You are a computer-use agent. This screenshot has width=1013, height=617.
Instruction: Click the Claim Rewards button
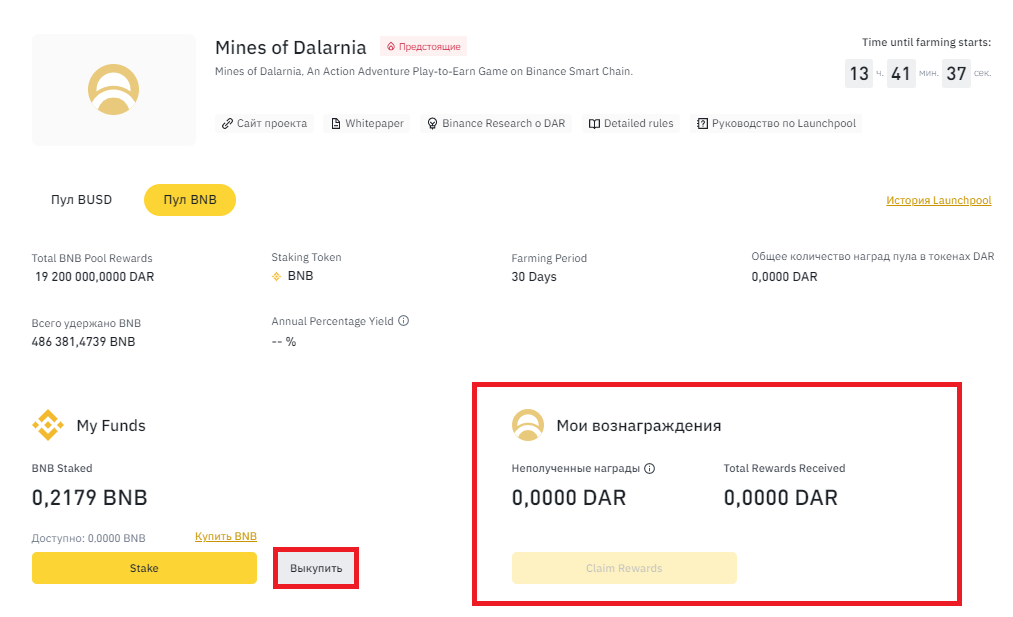click(624, 568)
